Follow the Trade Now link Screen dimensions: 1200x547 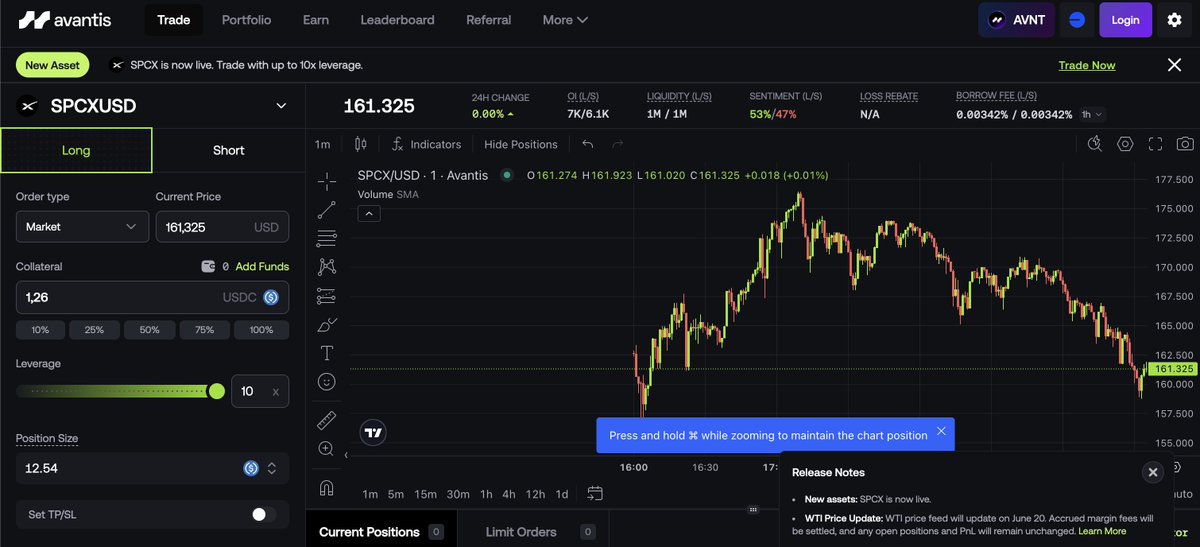tap(1087, 65)
